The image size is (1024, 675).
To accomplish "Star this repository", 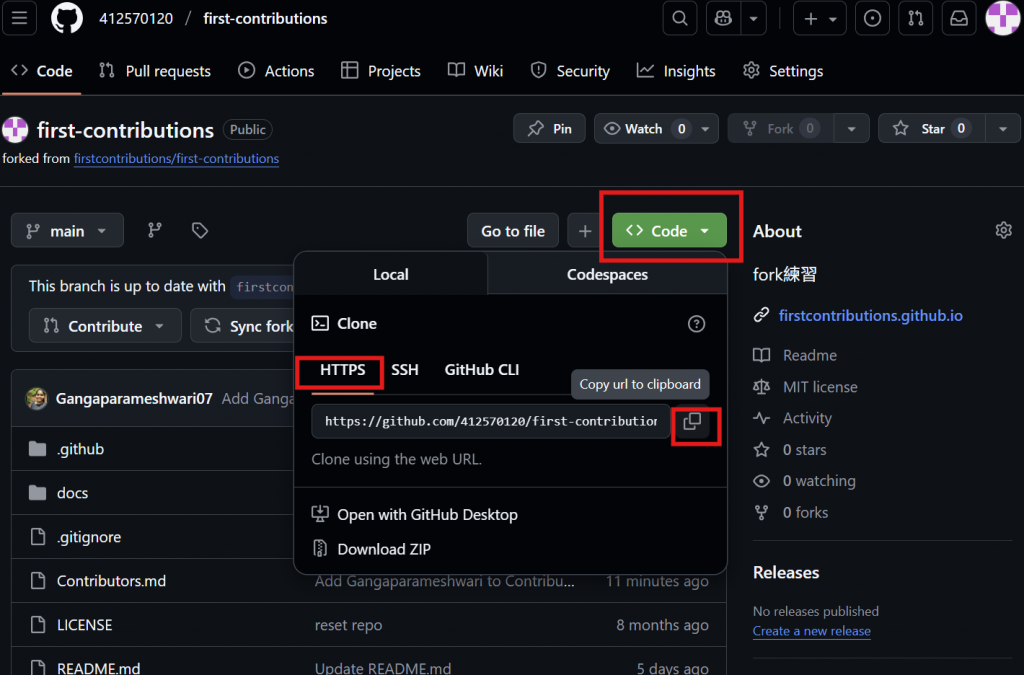I will coord(931,129).
